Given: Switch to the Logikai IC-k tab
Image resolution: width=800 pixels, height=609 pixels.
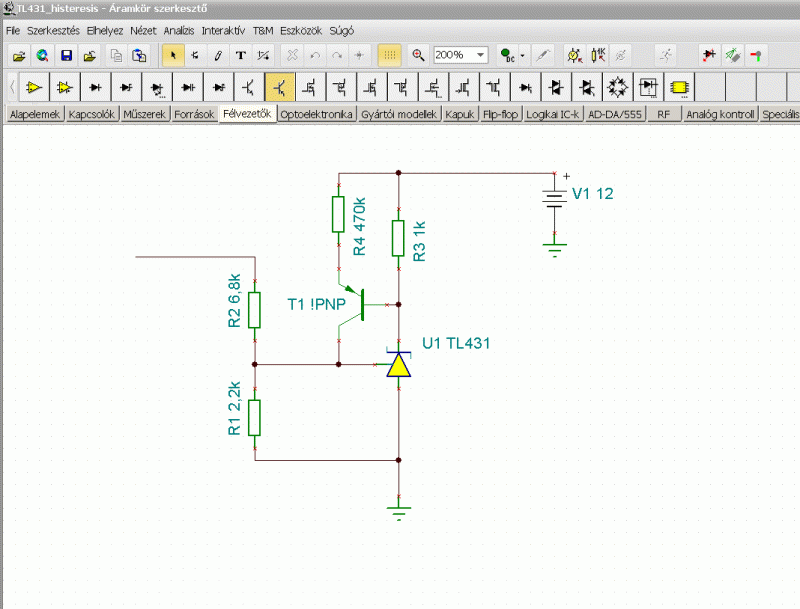Looking at the screenshot, I should coord(553,114).
